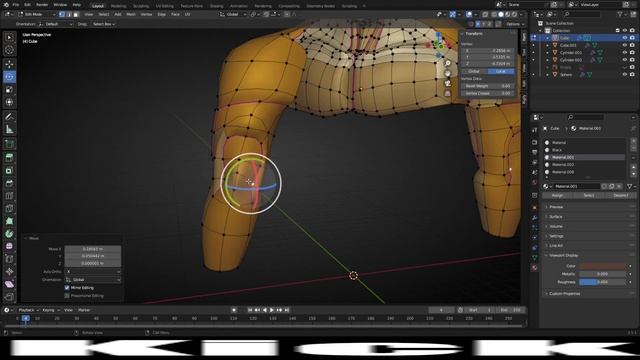Screen dimensions: 640x360
Task: Hide Cube with its eye icon
Action: tap(624, 38)
